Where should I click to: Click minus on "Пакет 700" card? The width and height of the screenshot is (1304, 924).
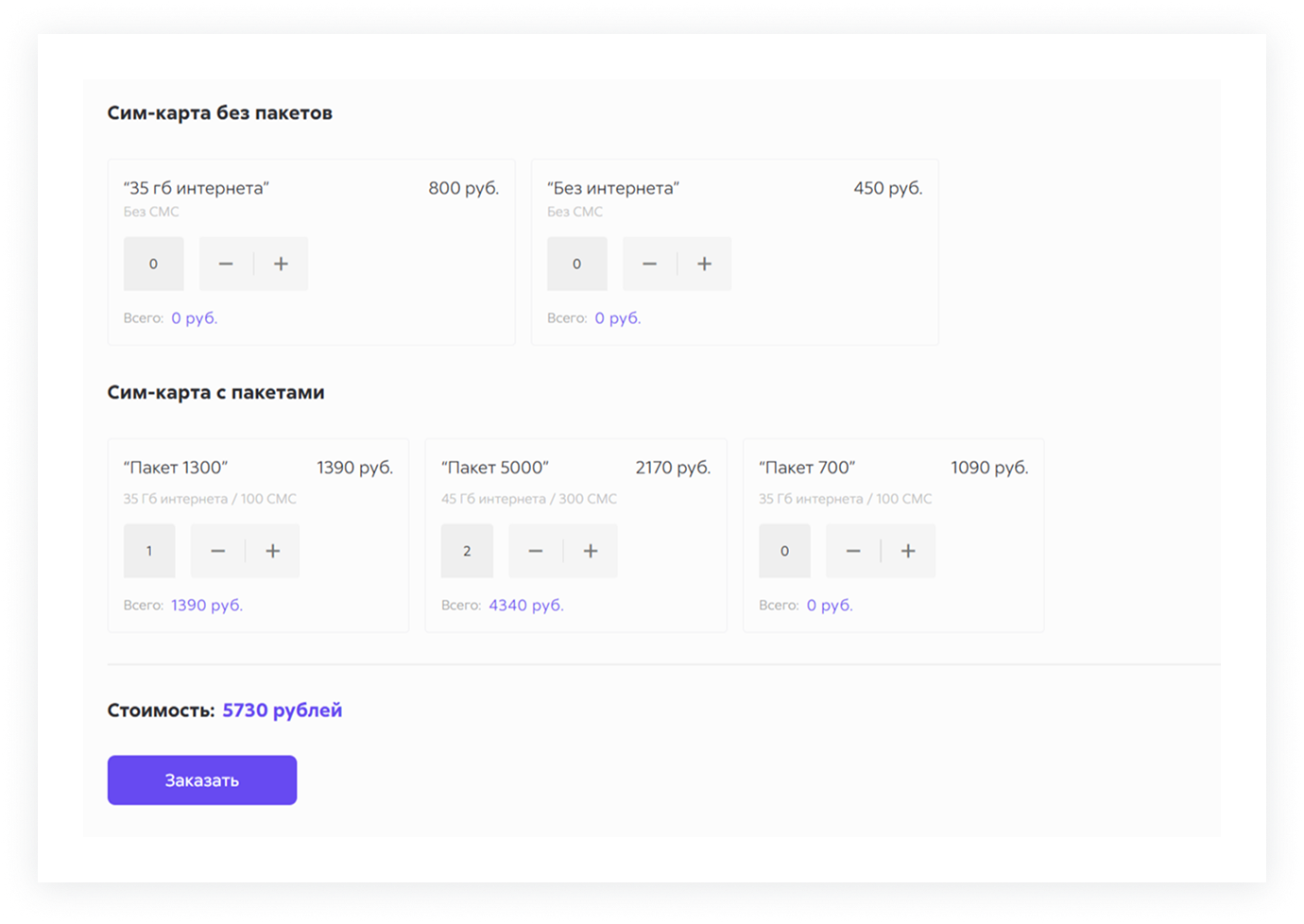[853, 551]
